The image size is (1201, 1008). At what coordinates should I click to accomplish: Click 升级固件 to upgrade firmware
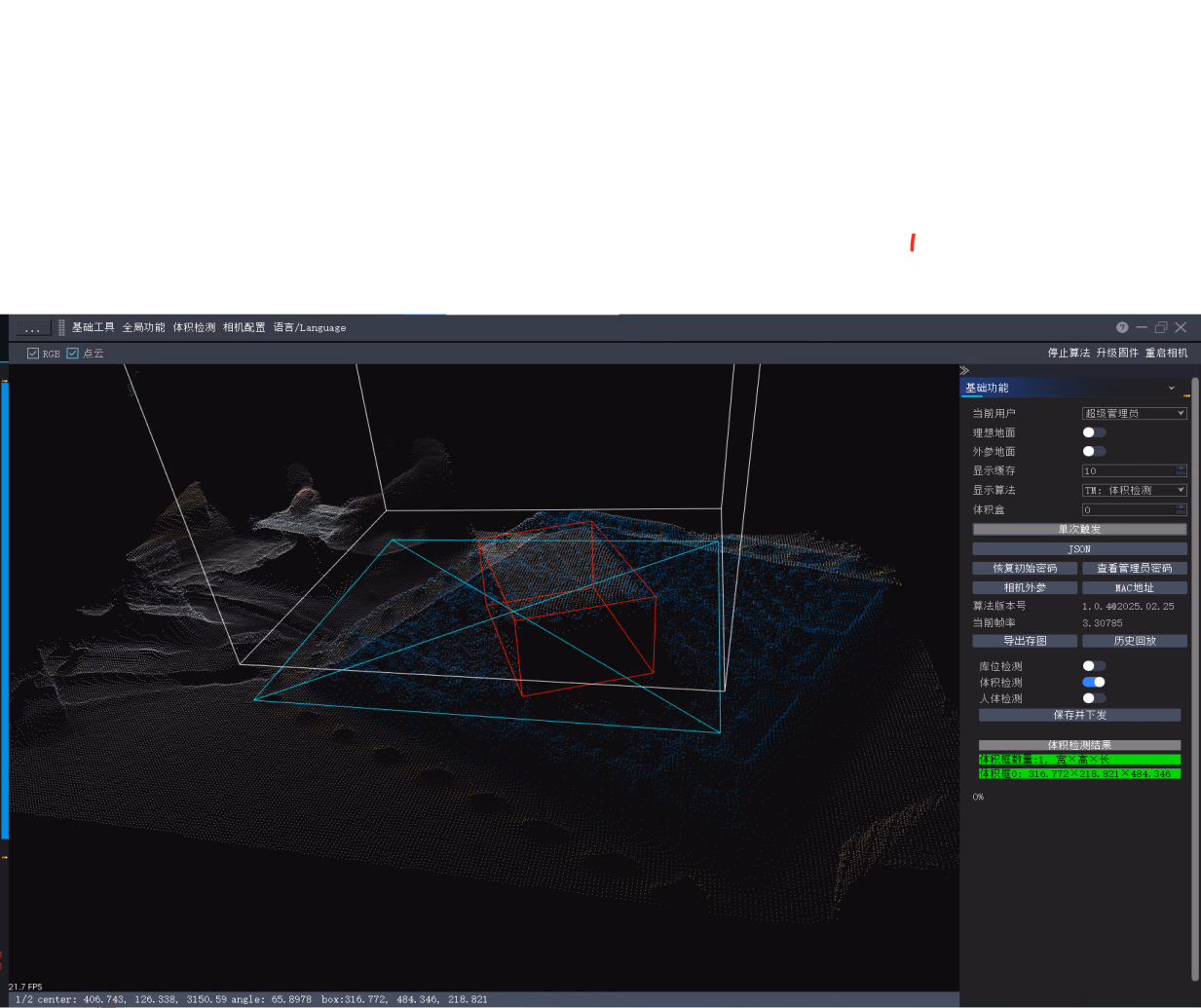(1117, 353)
